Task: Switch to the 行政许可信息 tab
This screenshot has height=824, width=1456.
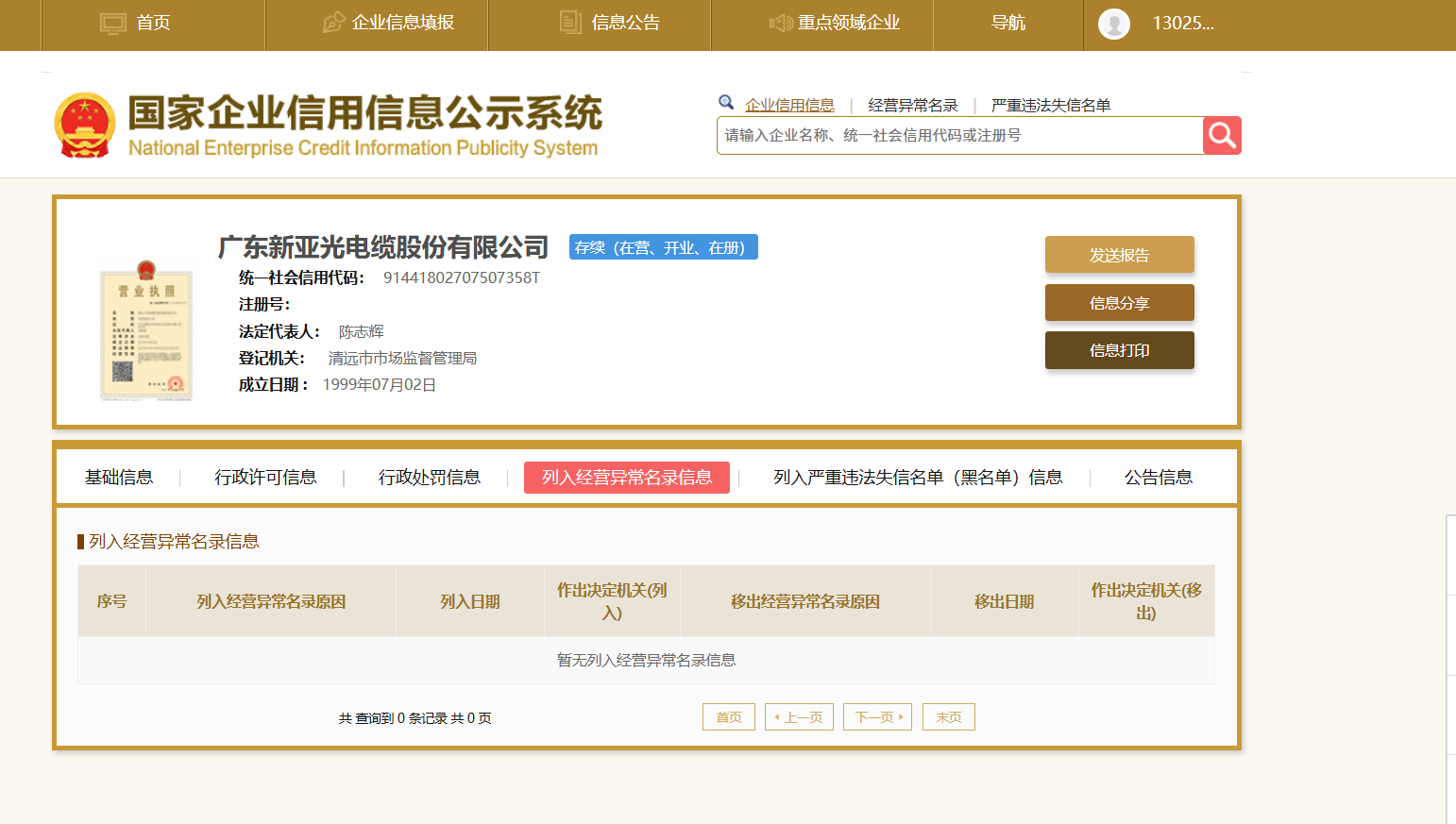Action: tap(265, 478)
